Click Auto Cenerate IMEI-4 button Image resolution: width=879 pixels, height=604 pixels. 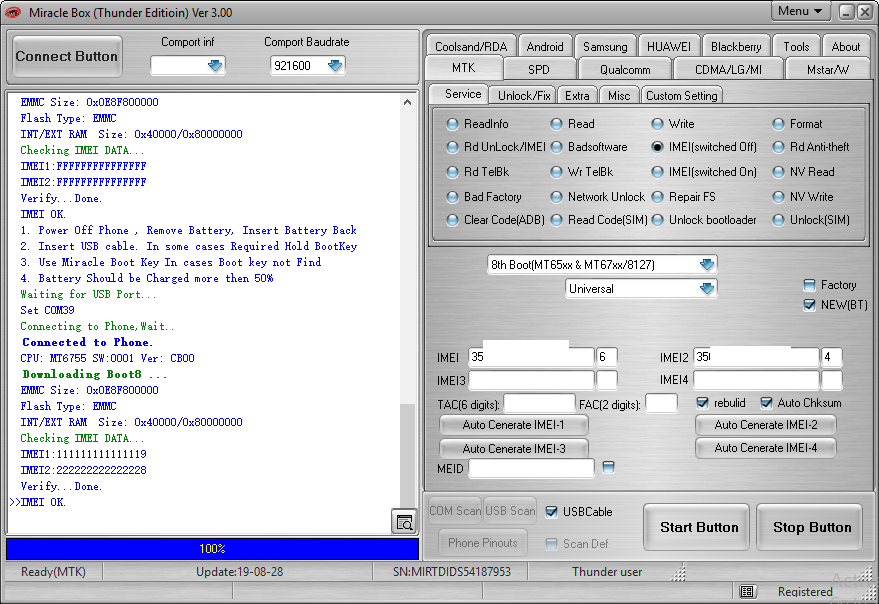766,448
